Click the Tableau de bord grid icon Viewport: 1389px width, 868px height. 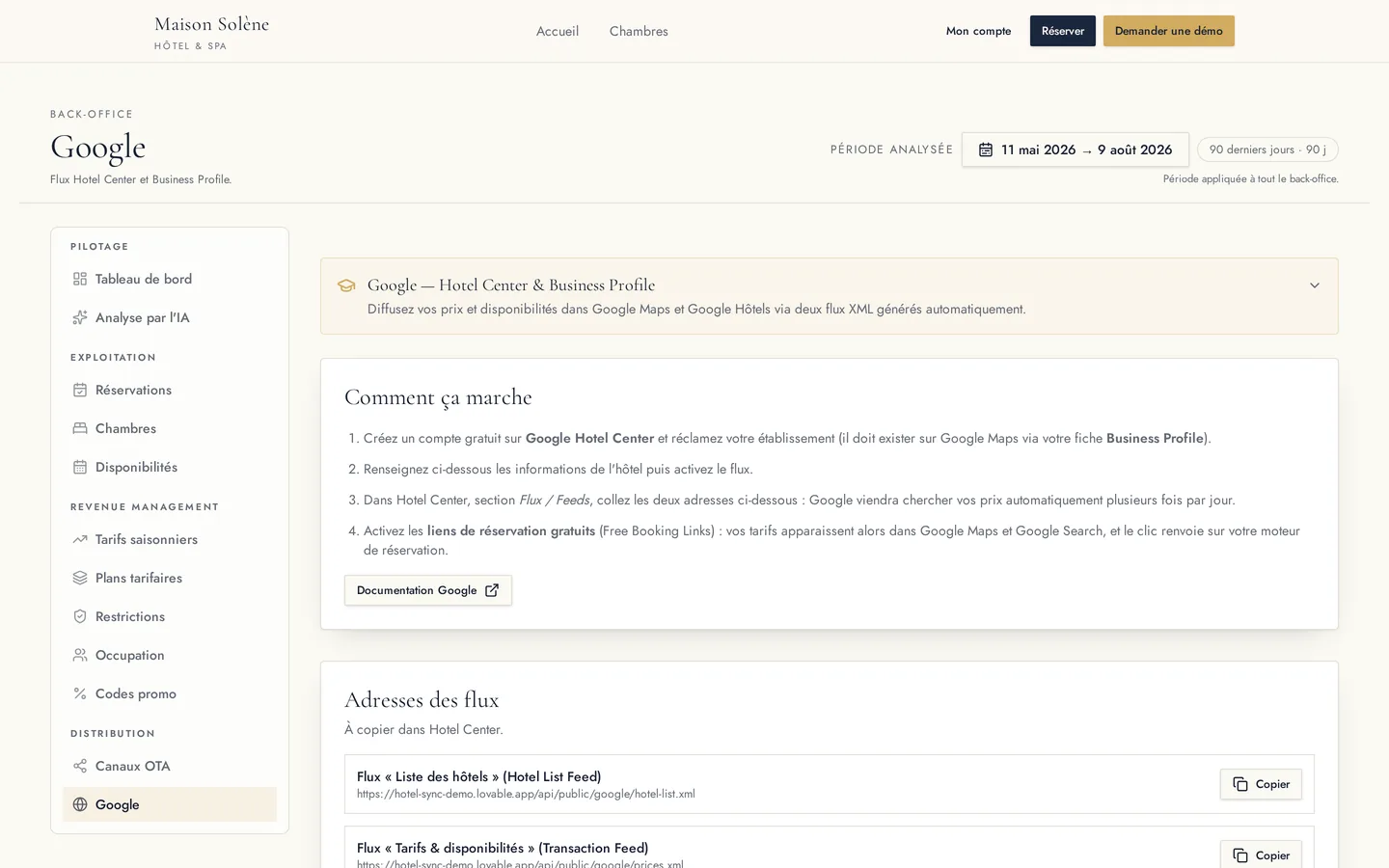tap(80, 279)
